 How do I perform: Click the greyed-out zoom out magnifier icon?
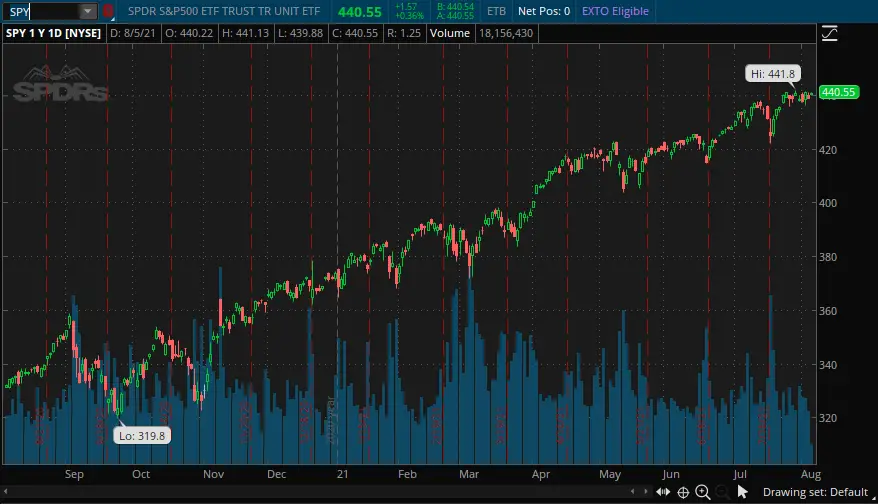pyautogui.click(x=722, y=492)
